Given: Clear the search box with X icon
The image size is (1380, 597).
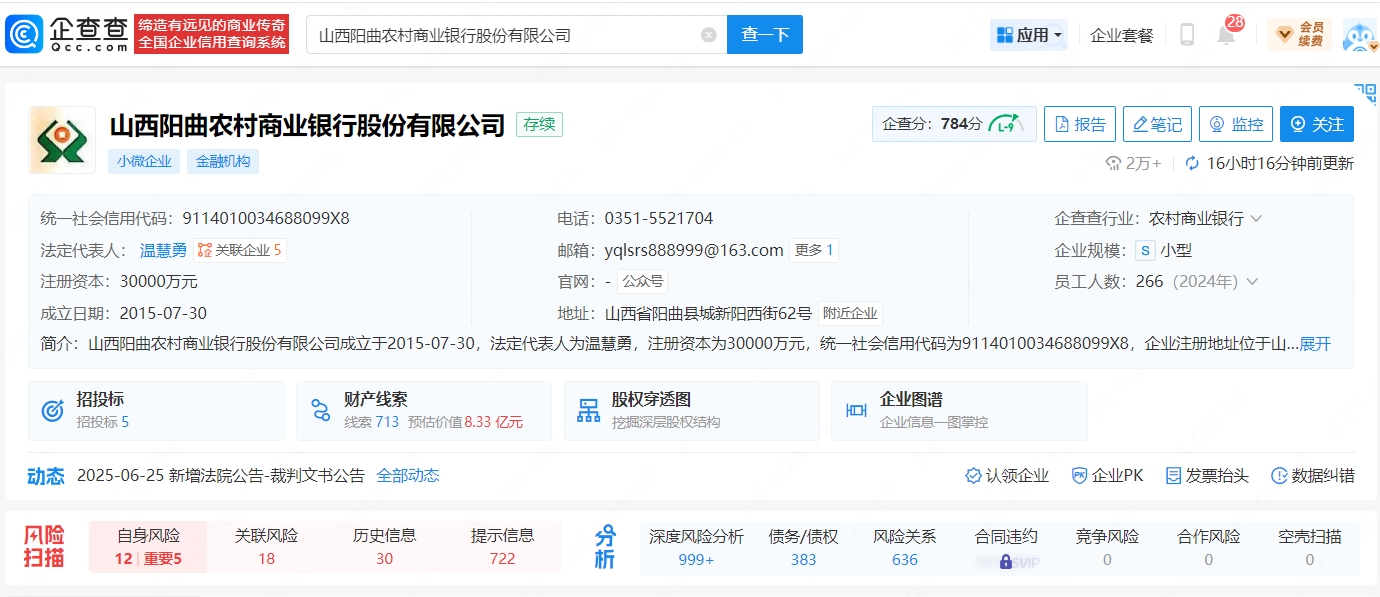Looking at the screenshot, I should click(708, 35).
